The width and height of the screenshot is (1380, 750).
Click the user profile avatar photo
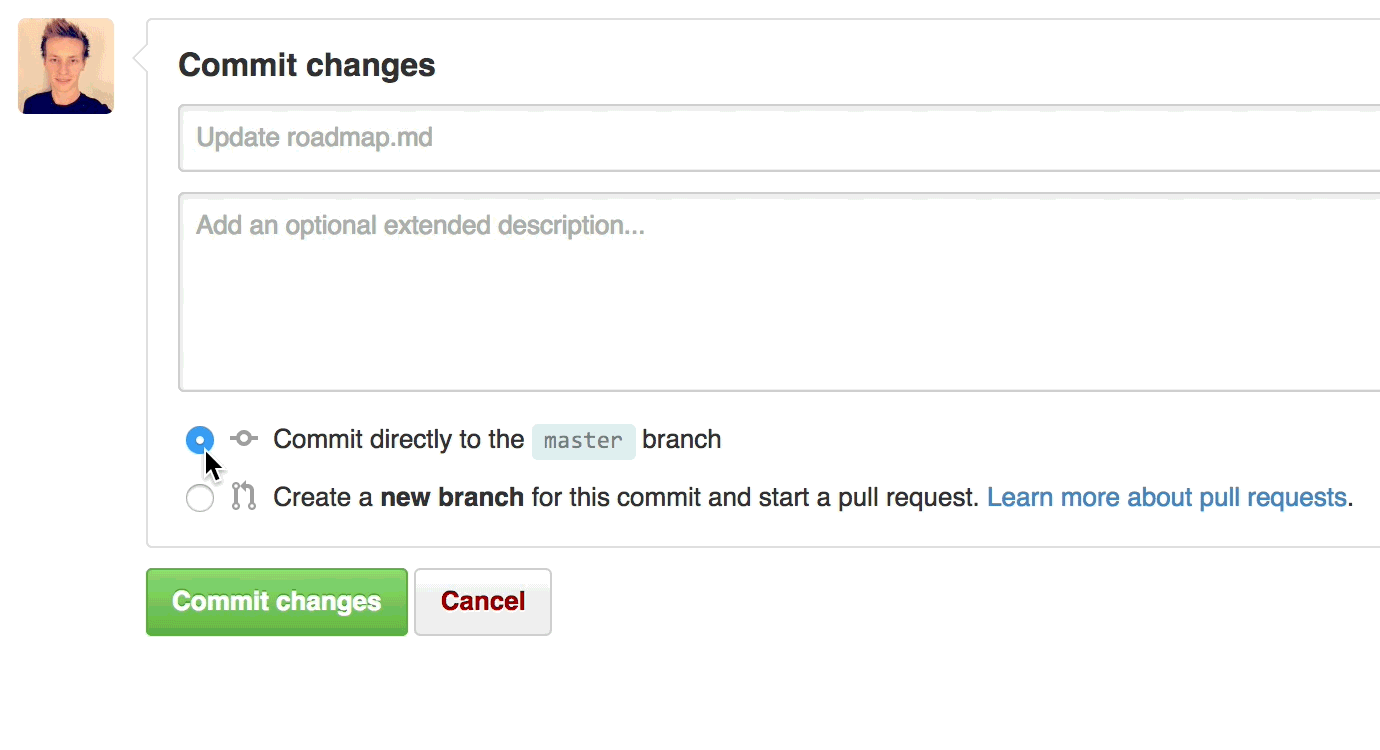66,66
